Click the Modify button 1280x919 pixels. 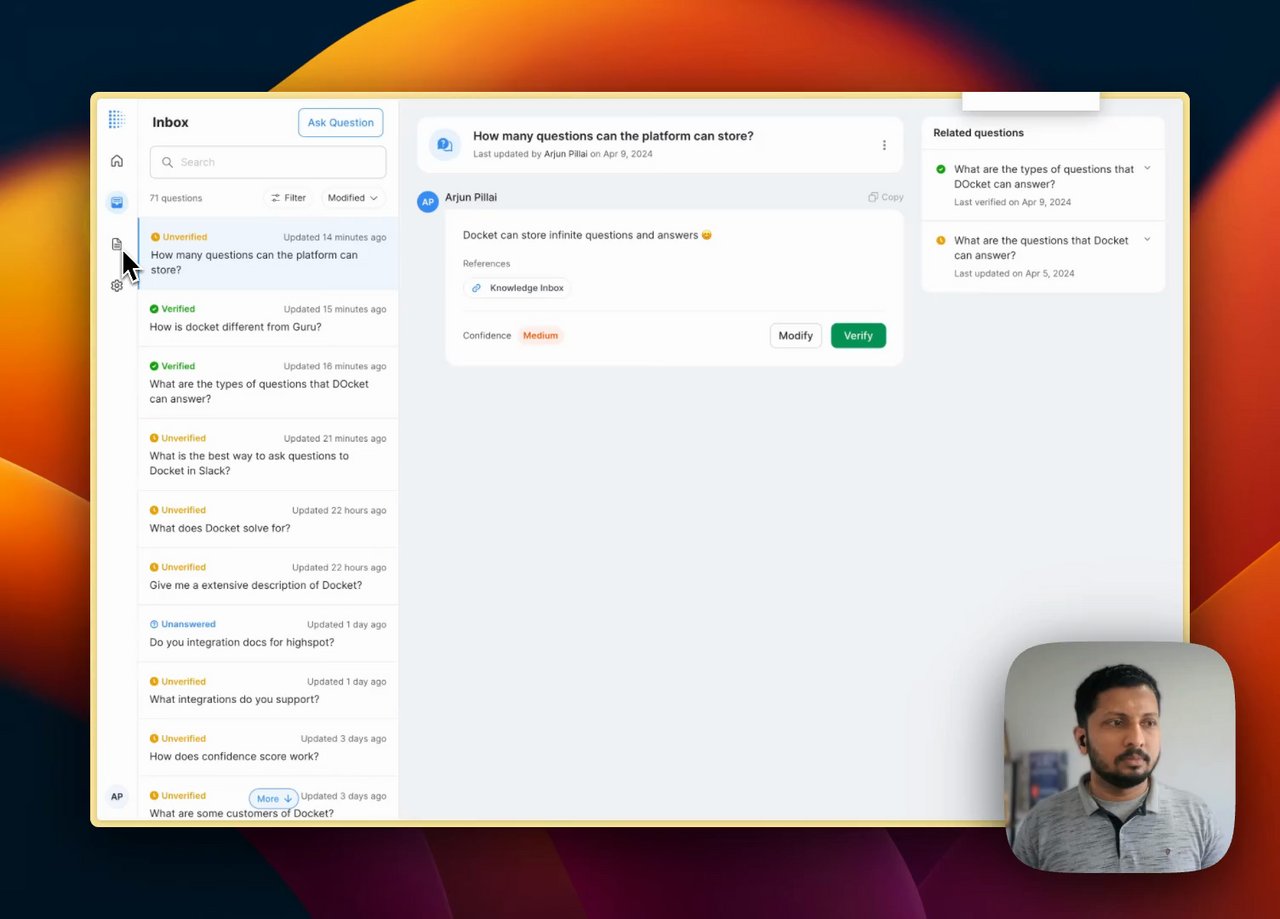(x=795, y=335)
